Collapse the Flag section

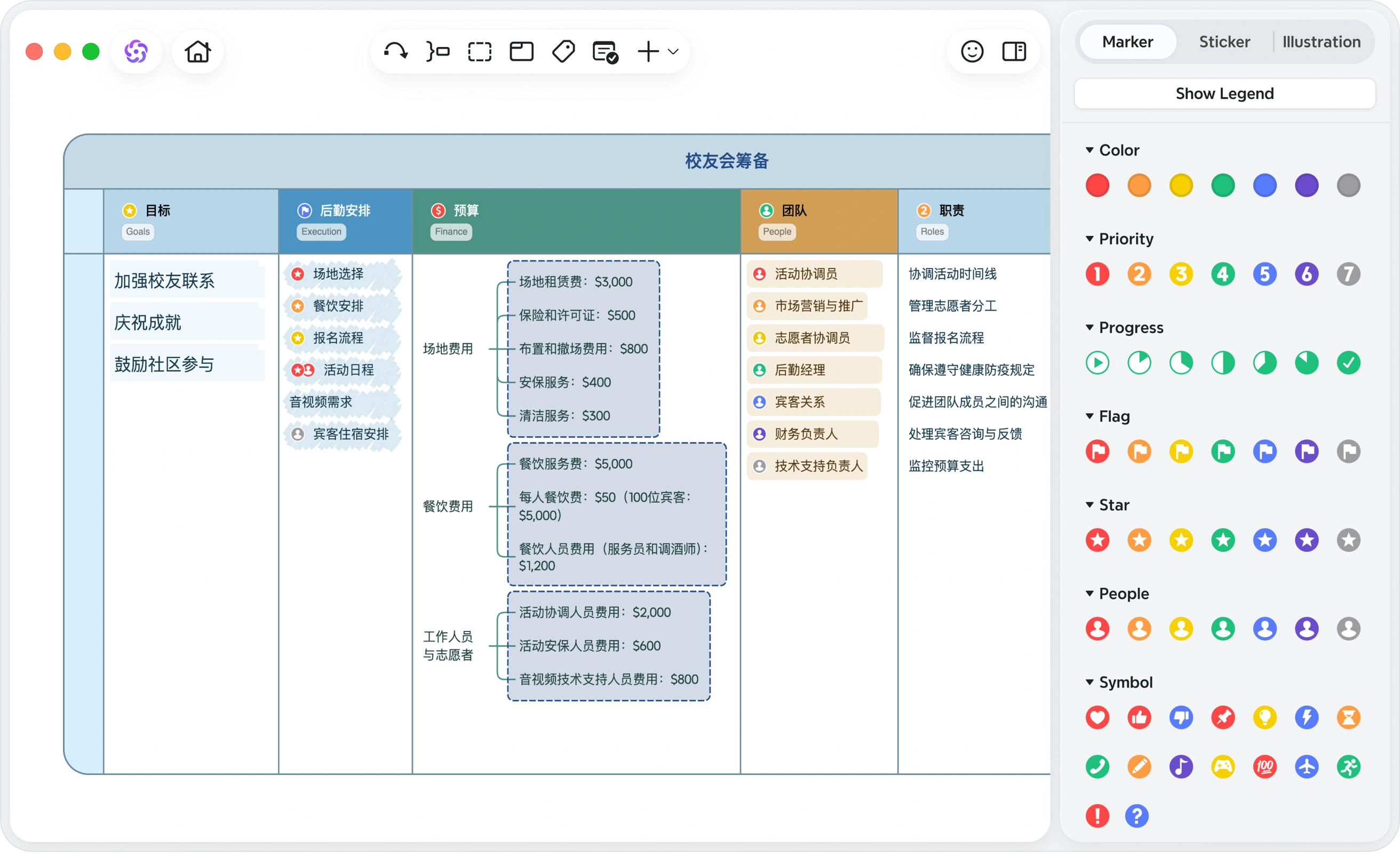coord(1090,416)
